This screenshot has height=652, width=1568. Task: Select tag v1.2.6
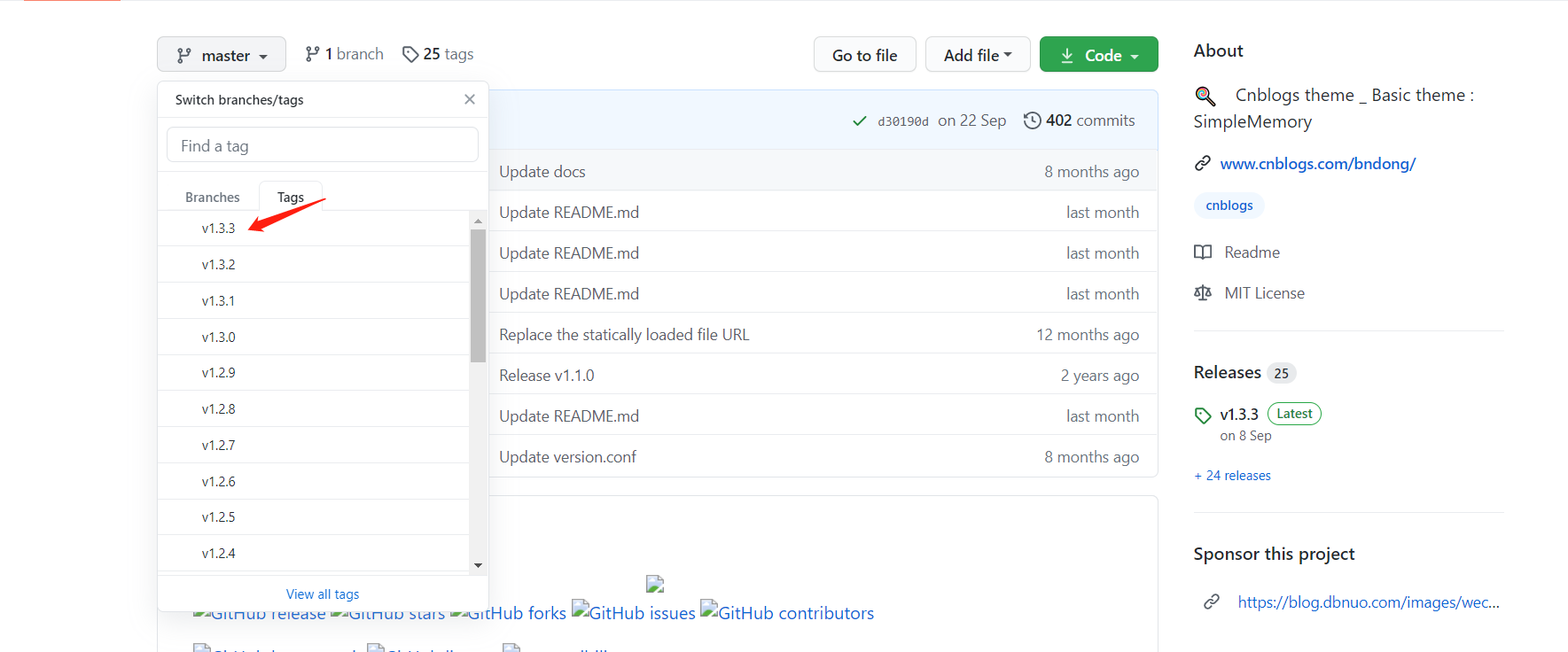pos(314,482)
